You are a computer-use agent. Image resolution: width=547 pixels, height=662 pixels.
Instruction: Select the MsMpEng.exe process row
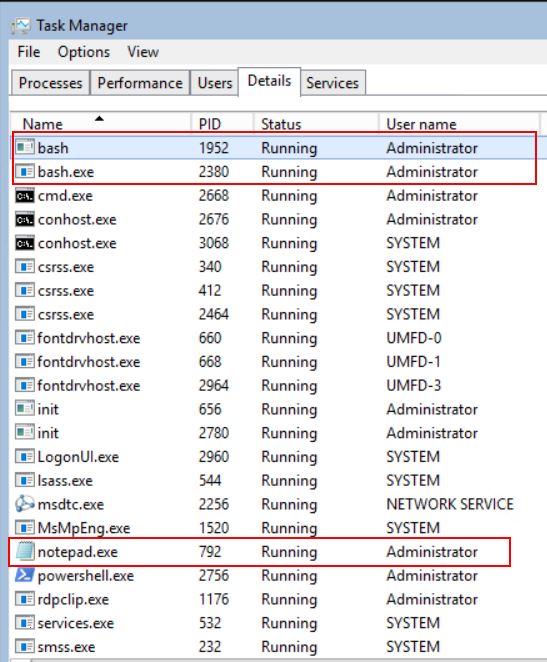(x=274, y=528)
